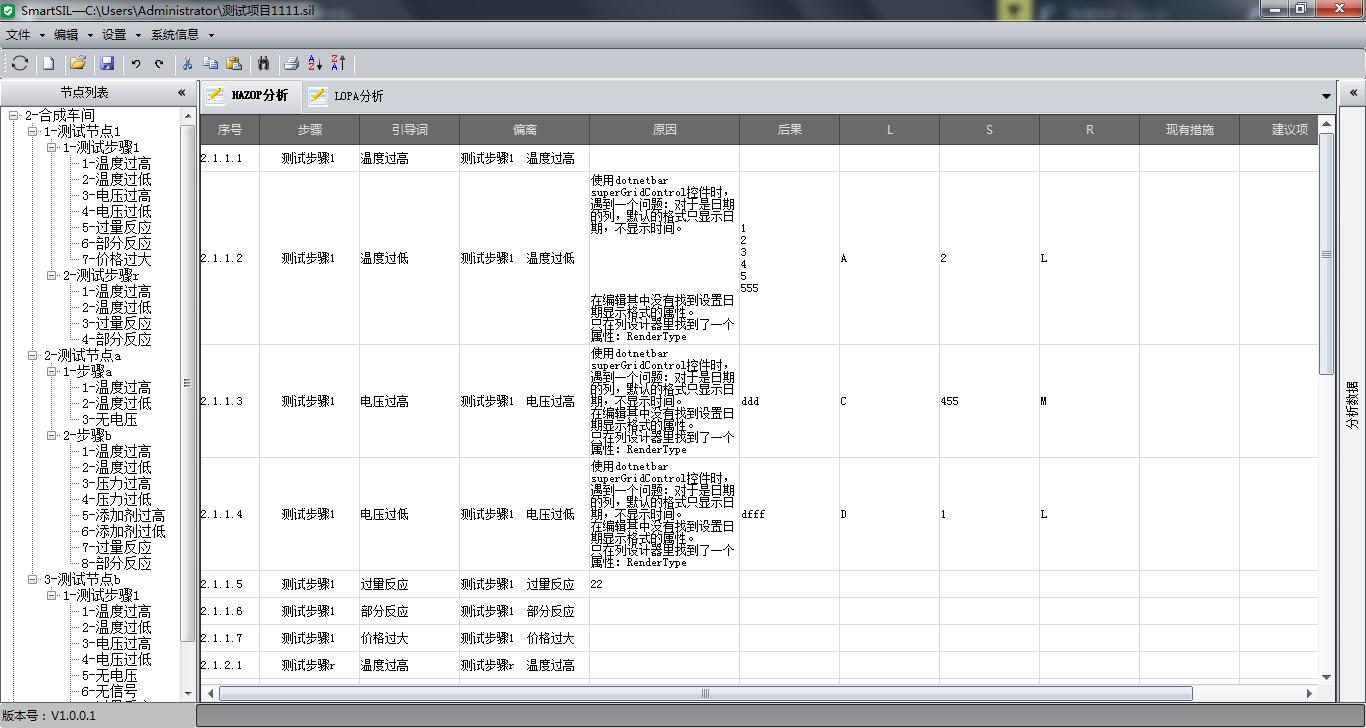The image size is (1366, 728).
Task: Cut selection with the scissors icon
Action: point(187,63)
